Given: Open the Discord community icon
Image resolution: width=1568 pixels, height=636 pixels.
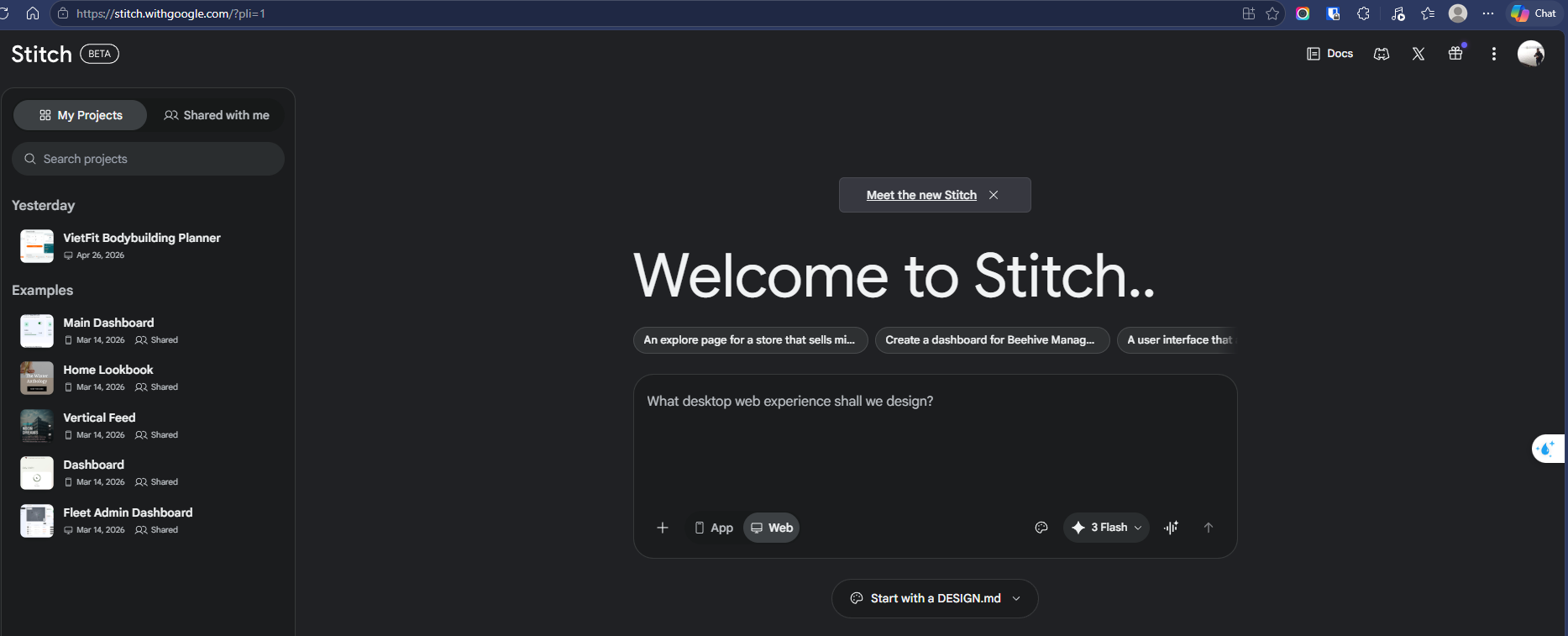Looking at the screenshot, I should tap(1382, 54).
